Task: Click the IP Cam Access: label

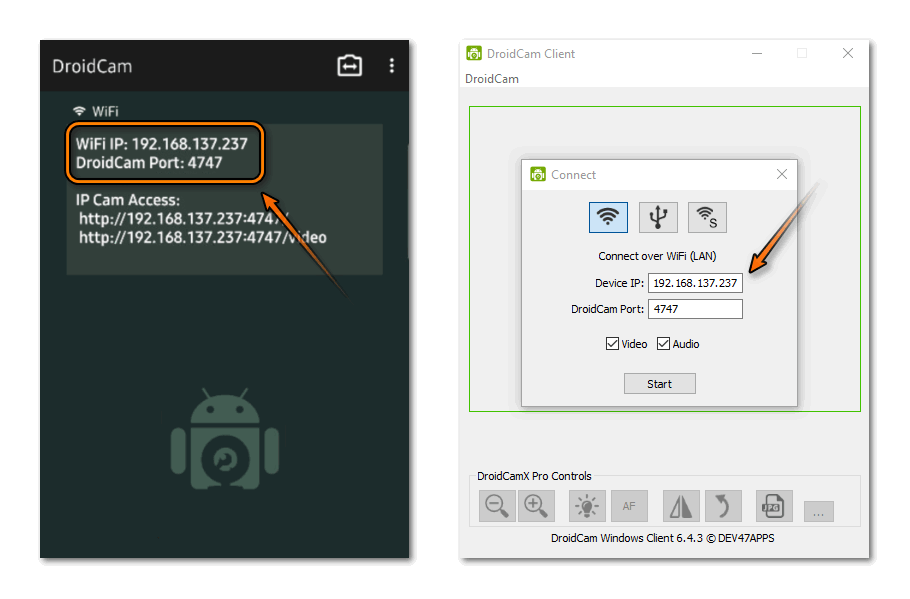Action: point(128,200)
